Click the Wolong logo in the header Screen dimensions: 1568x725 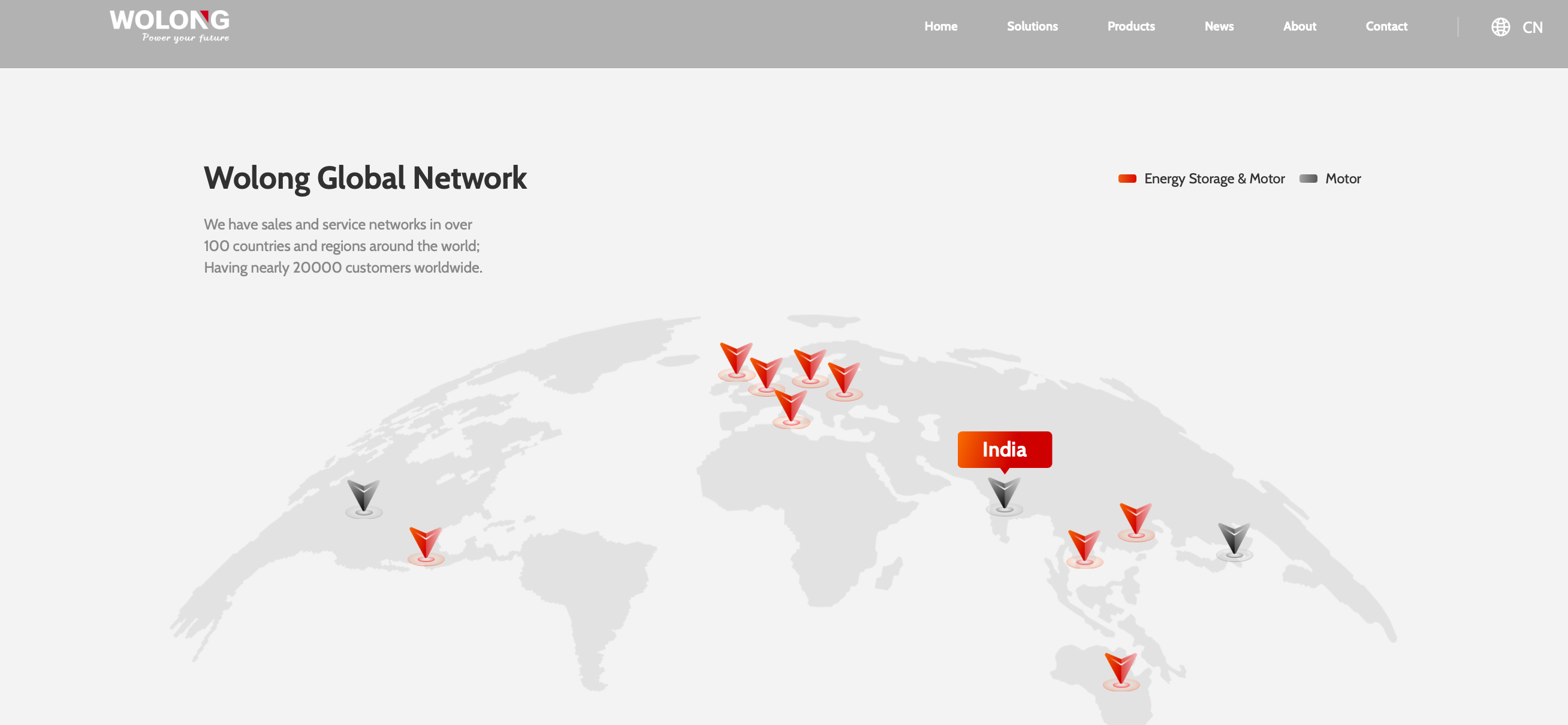(x=169, y=26)
